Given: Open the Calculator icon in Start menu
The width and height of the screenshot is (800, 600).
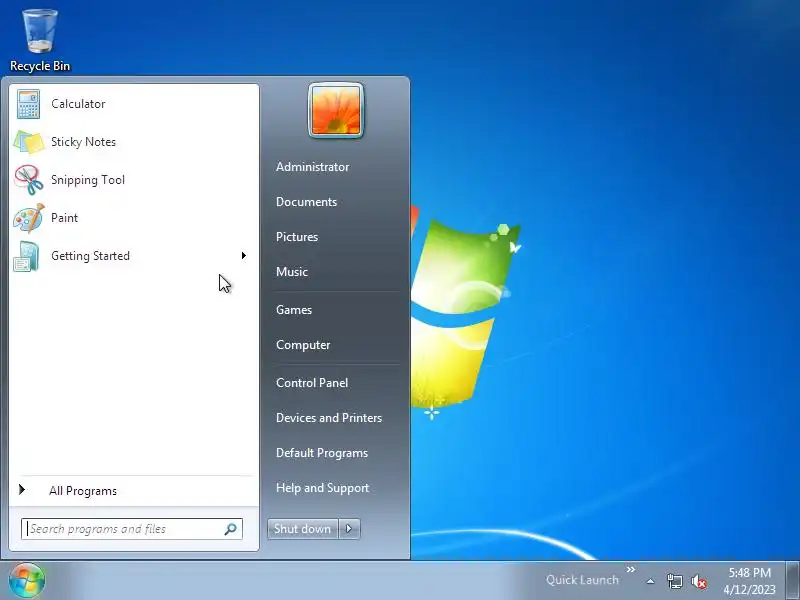Looking at the screenshot, I should coord(28,104).
